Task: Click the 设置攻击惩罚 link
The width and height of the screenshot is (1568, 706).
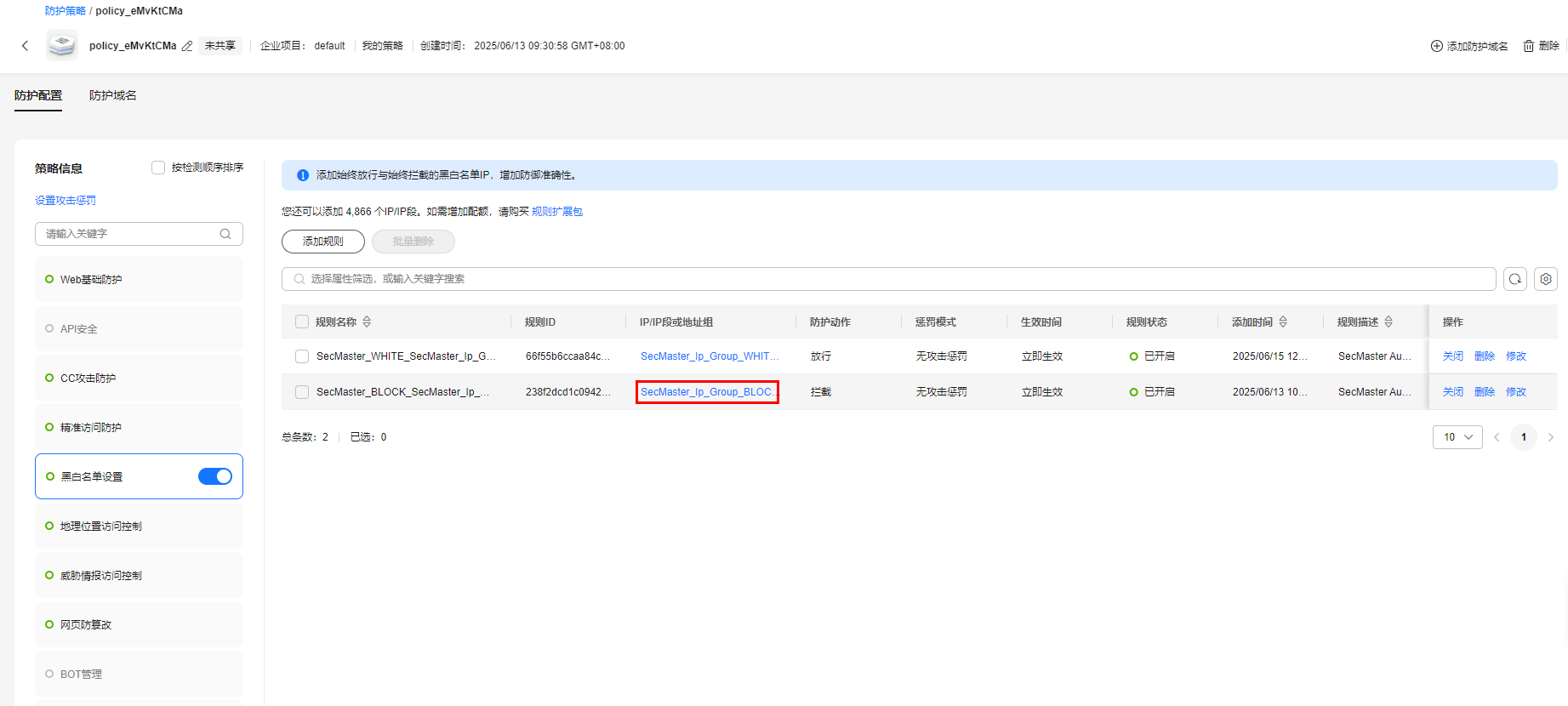Action: [x=66, y=201]
